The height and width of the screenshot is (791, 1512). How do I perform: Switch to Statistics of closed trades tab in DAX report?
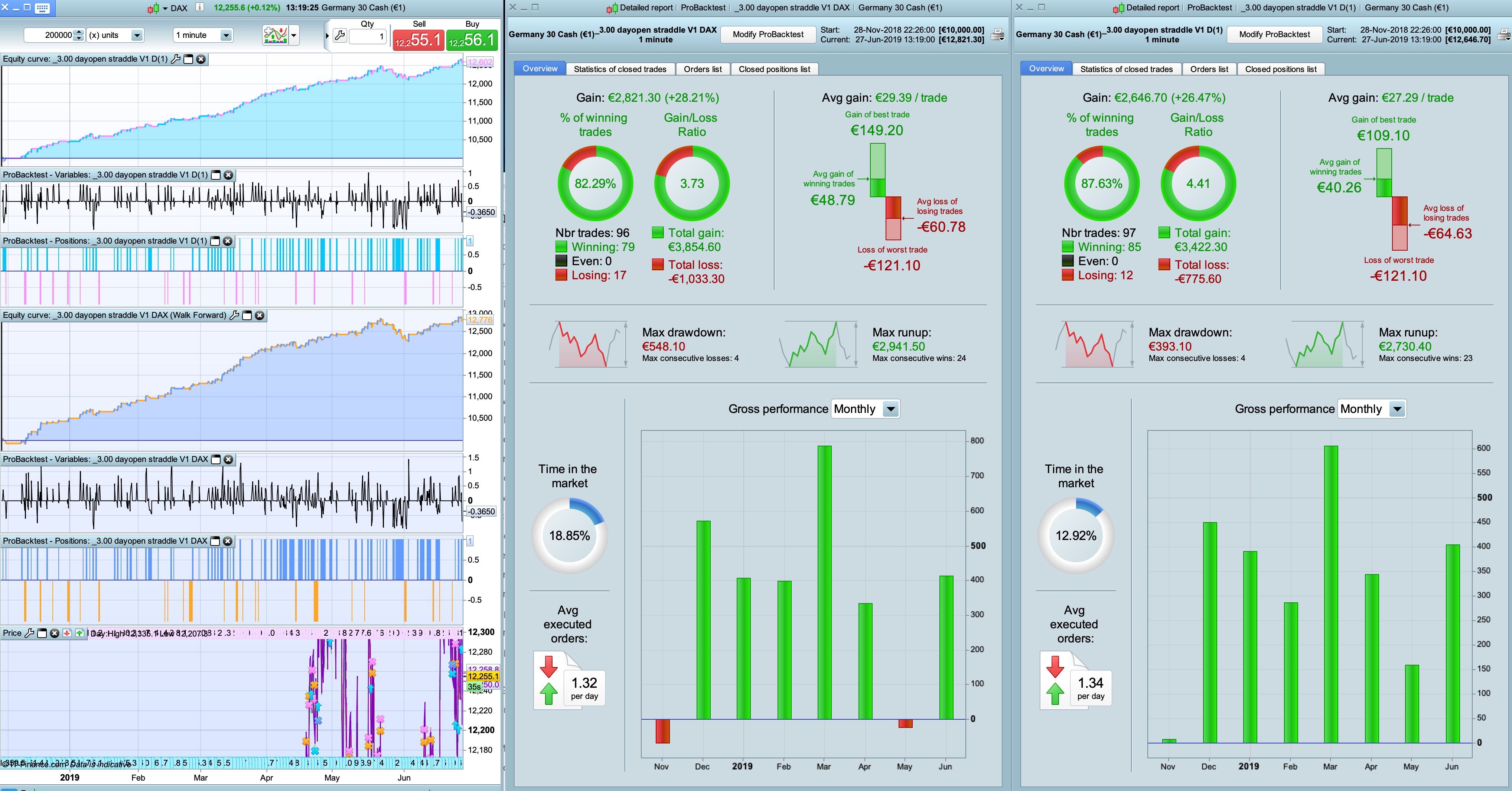click(620, 69)
